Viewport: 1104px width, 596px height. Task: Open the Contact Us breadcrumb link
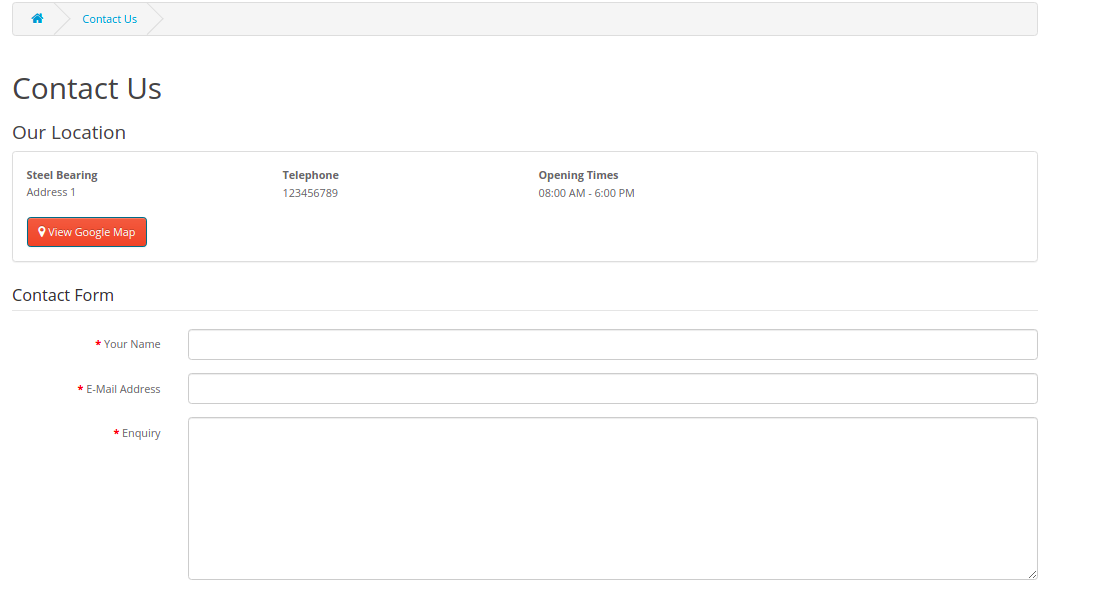(109, 19)
